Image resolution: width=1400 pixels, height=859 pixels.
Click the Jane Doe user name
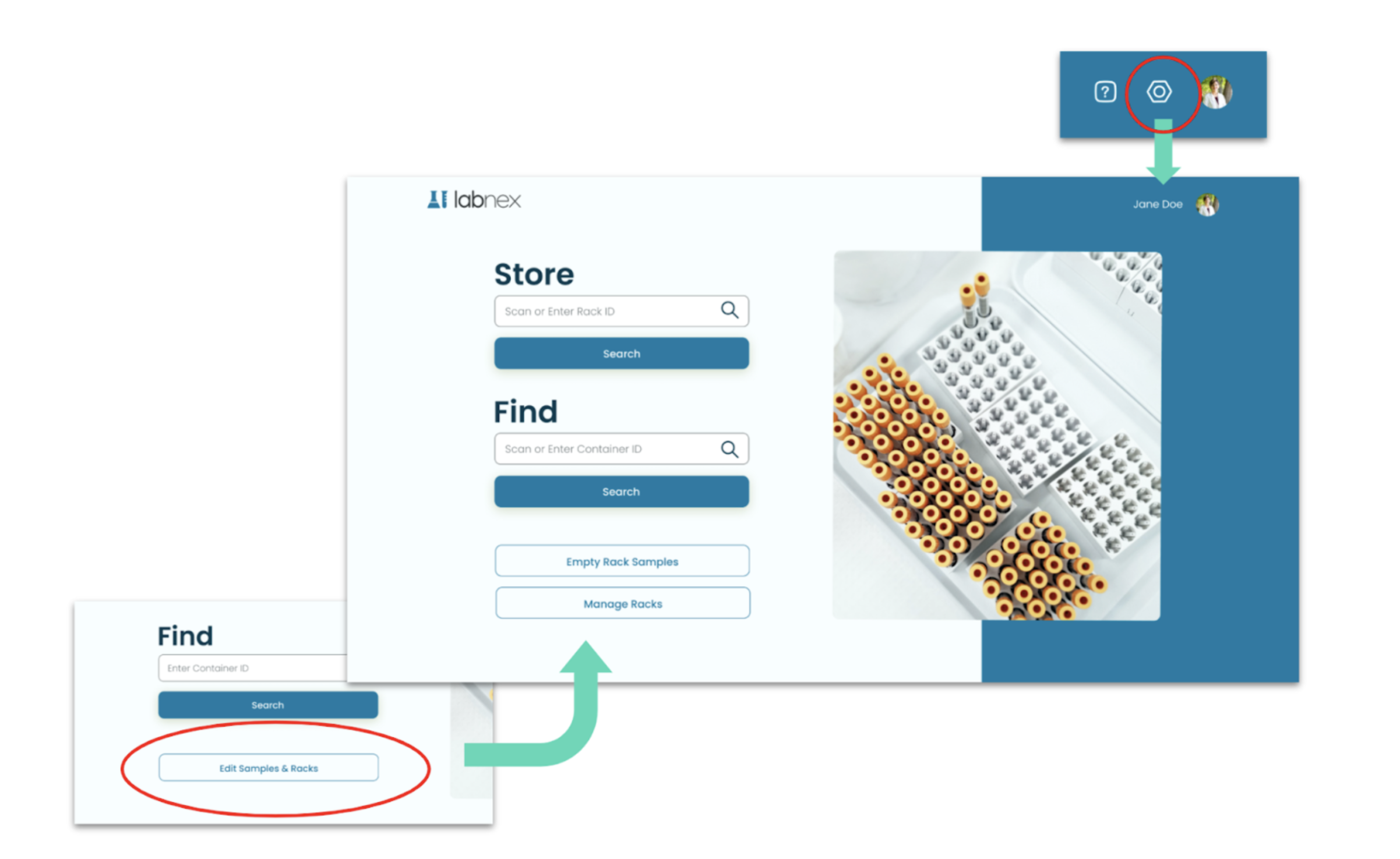pos(1157,204)
